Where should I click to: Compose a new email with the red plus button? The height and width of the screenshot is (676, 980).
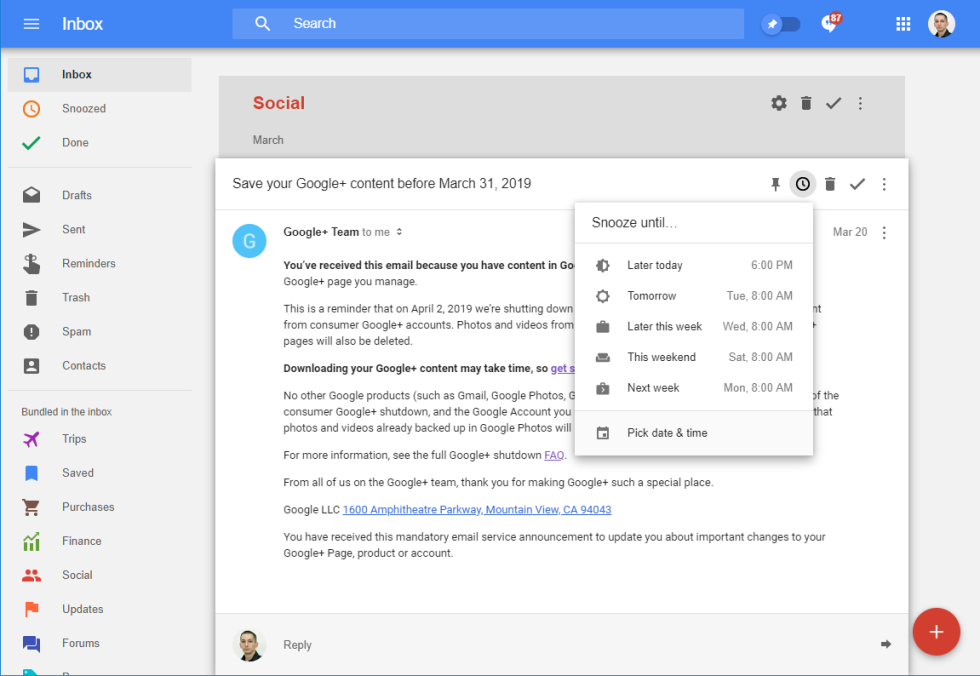coord(936,631)
